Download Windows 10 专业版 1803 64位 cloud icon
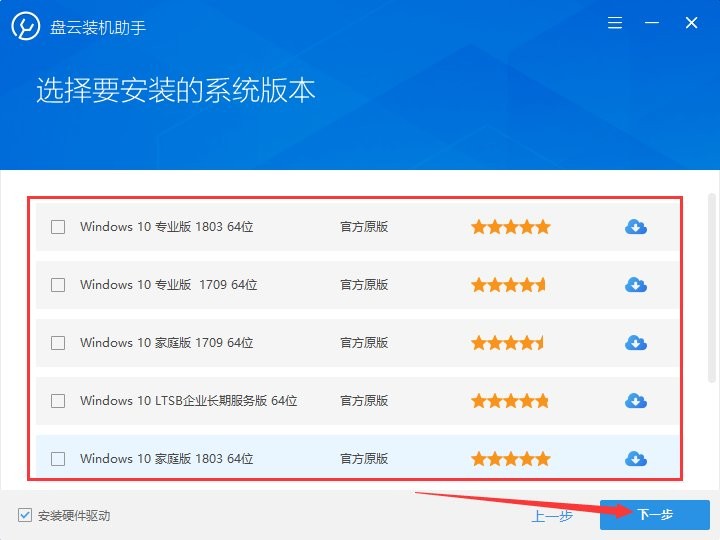The height and width of the screenshot is (540, 720). pyautogui.click(x=636, y=227)
